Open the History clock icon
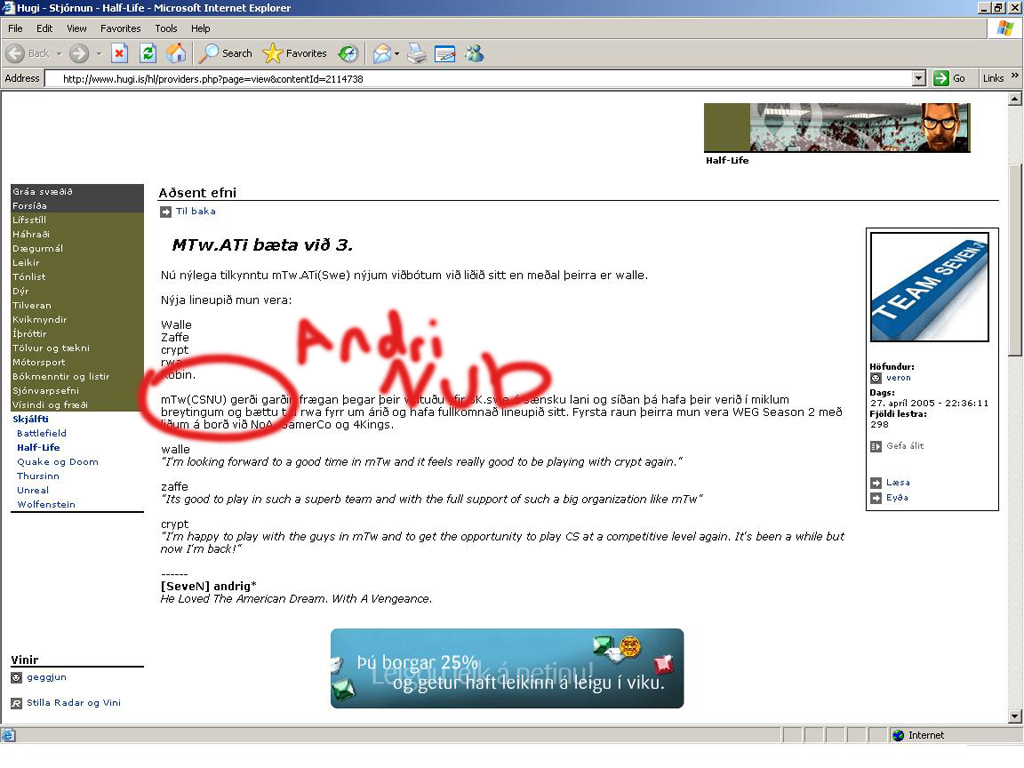Viewport: 1024px width, 768px height. click(348, 54)
